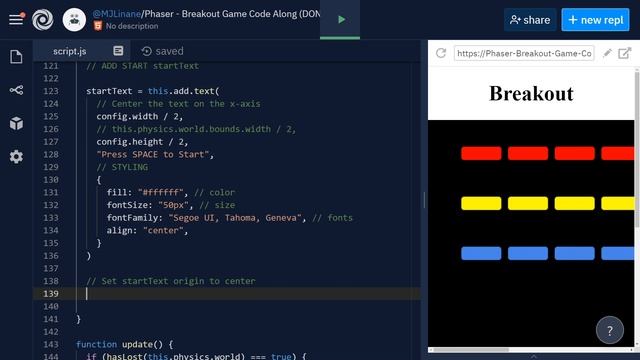Click the preview vertical scrollbar
The width and height of the screenshot is (640, 360).
[x=637, y=149]
